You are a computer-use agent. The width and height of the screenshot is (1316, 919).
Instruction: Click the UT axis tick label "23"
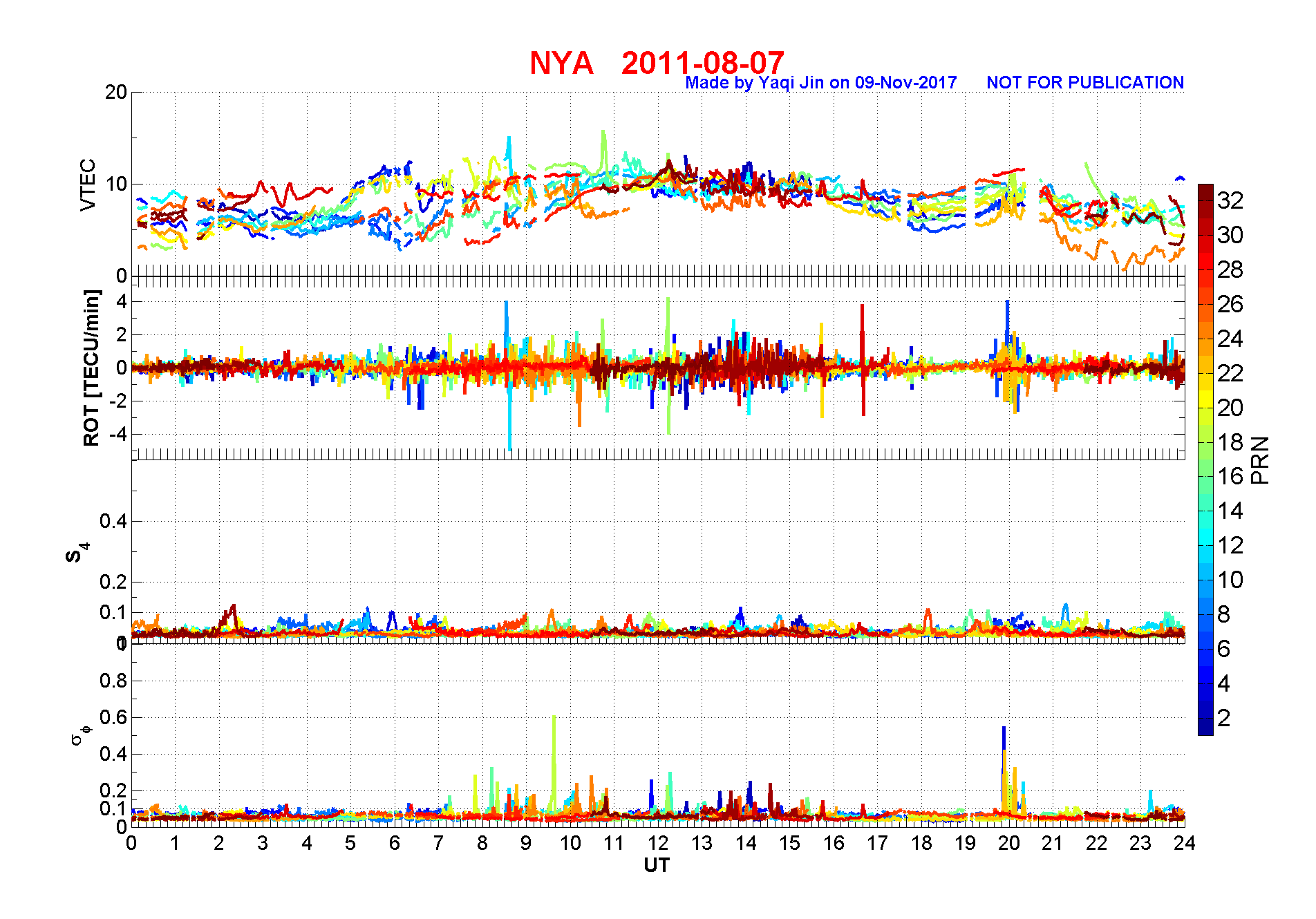1140,843
